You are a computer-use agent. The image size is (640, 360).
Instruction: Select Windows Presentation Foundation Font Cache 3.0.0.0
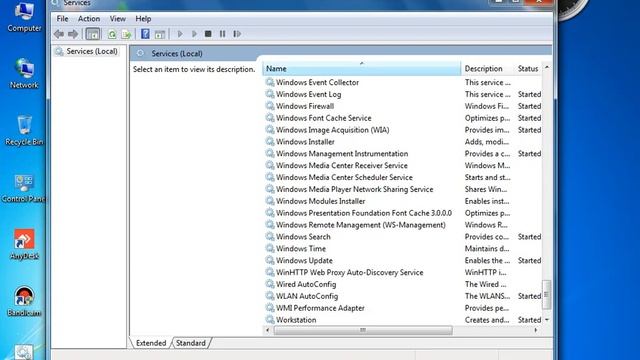point(364,213)
